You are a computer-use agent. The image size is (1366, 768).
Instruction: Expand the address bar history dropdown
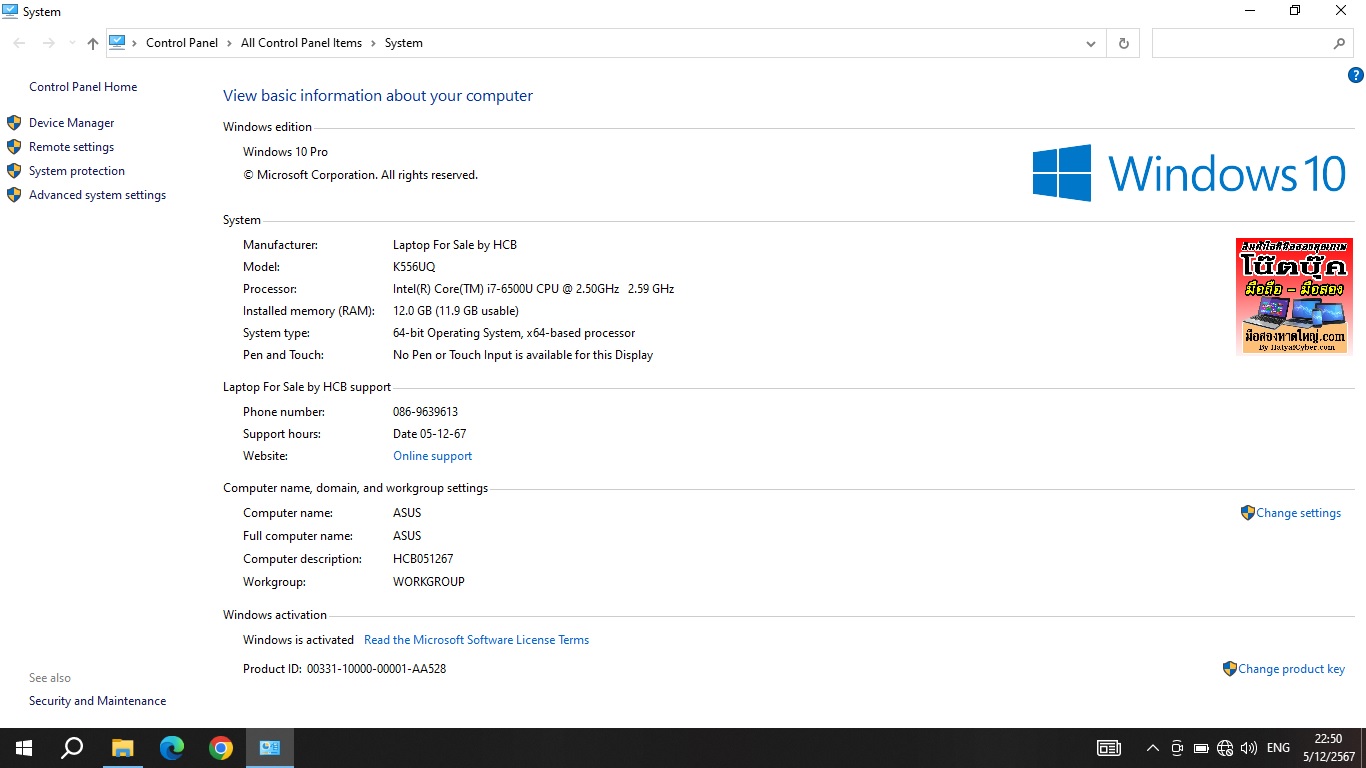(x=1090, y=43)
